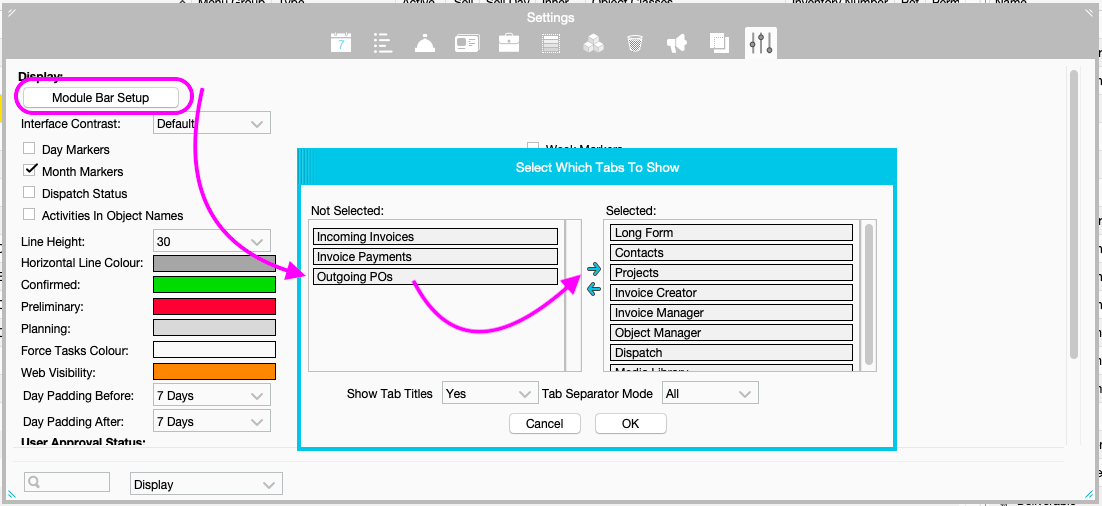Viewport: 1102px width, 506px height.
Task: Select Contacts in Selected list
Action: [732, 252]
